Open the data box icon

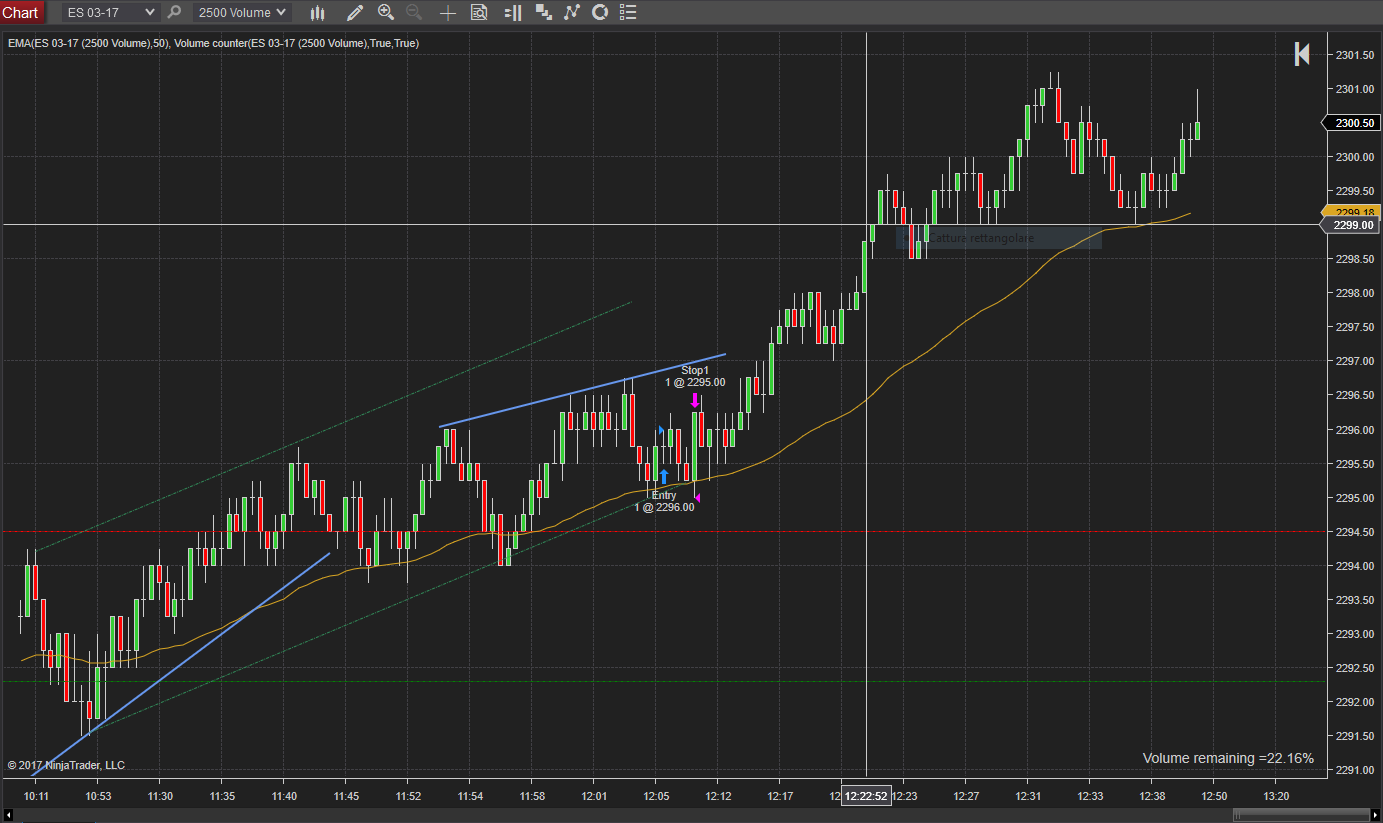click(x=479, y=13)
